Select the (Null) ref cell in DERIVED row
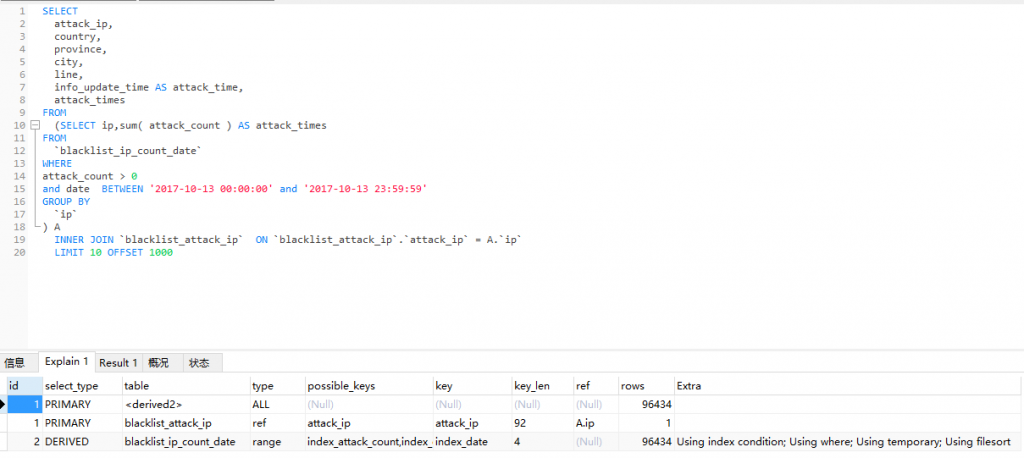 pyautogui.click(x=596, y=442)
